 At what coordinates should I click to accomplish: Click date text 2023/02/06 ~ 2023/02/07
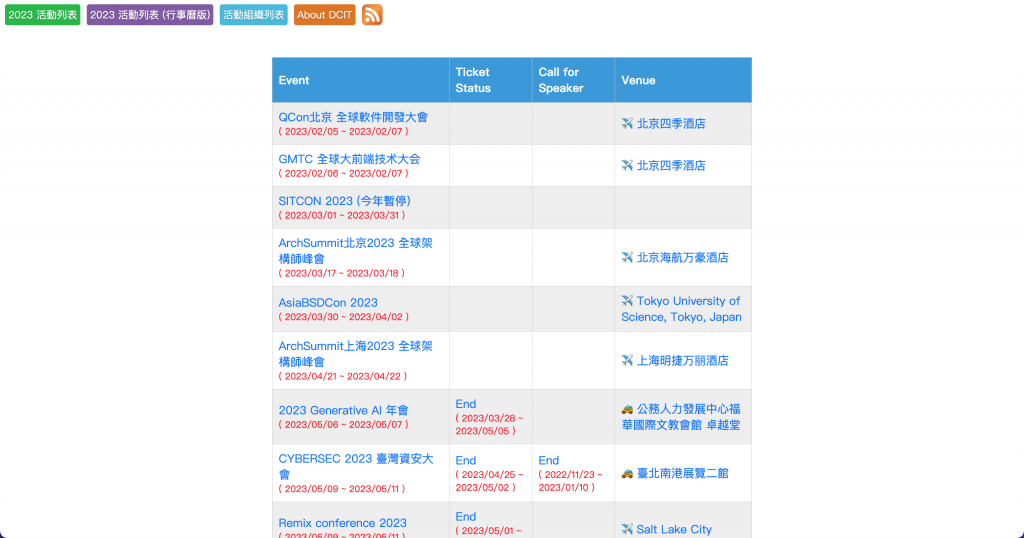344,173
